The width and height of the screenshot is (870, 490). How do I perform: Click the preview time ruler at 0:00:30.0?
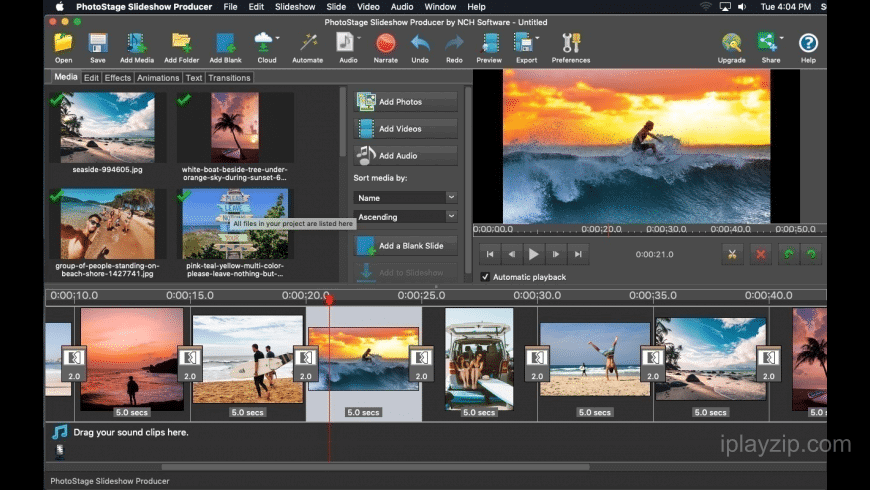[x=666, y=229]
